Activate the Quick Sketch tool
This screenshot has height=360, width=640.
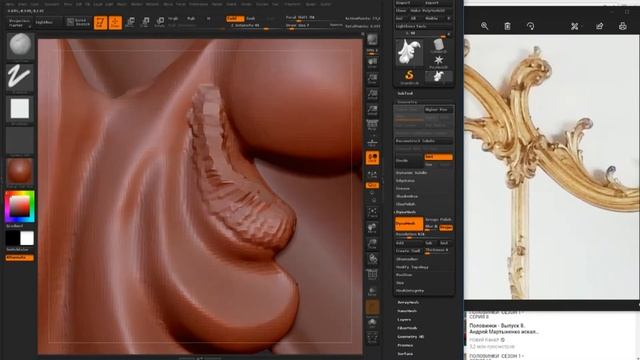pyautogui.click(x=78, y=22)
